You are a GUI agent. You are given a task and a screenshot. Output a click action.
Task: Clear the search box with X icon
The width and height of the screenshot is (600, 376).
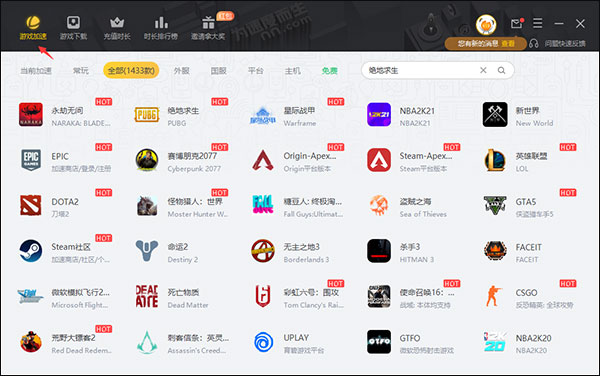pyautogui.click(x=483, y=70)
